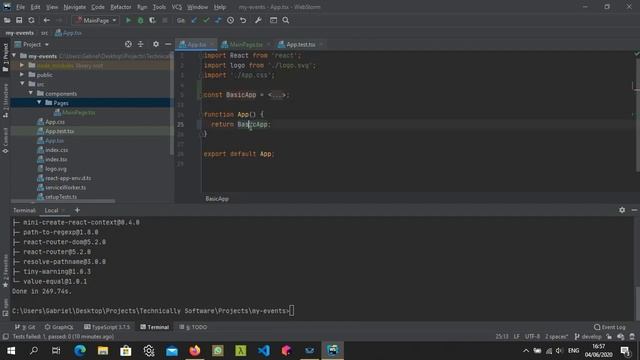
Task: Open the VCS menu
Action: click(x=176, y=7)
